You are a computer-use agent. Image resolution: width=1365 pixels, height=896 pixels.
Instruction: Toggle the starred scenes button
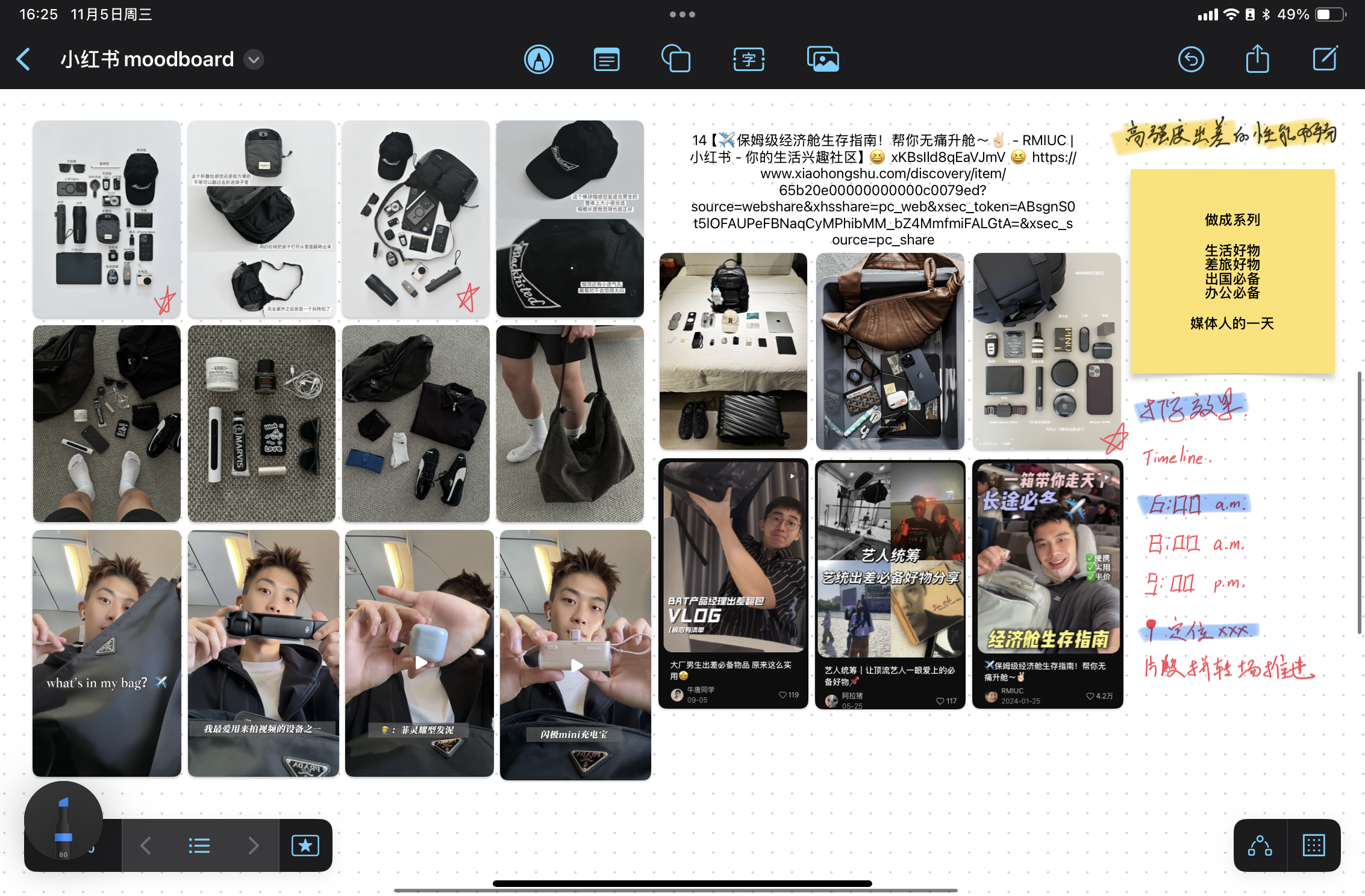[305, 845]
